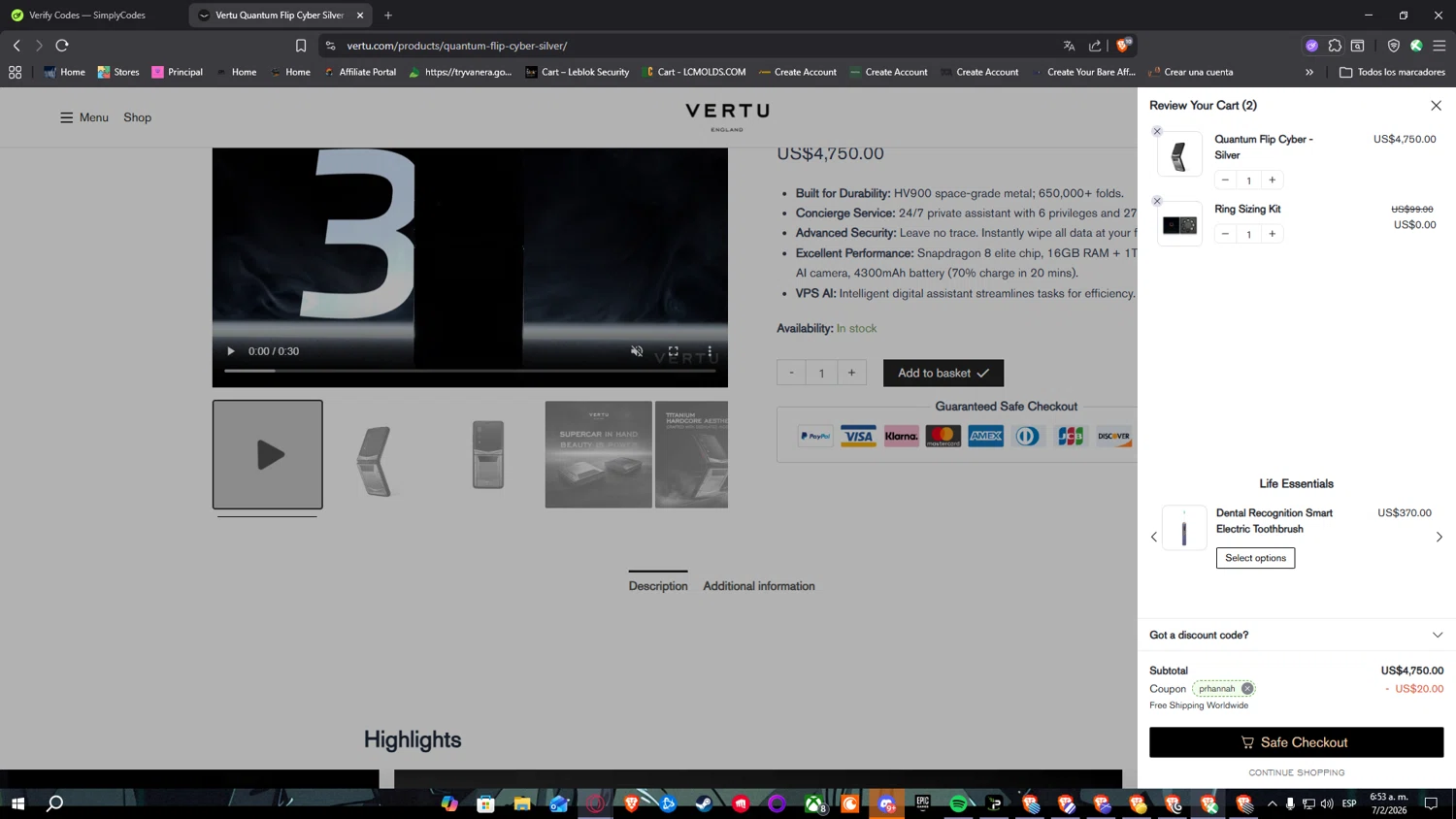This screenshot has height=819, width=1456.
Task: Select the Supercar In Hand thumbnail
Action: [x=599, y=454]
